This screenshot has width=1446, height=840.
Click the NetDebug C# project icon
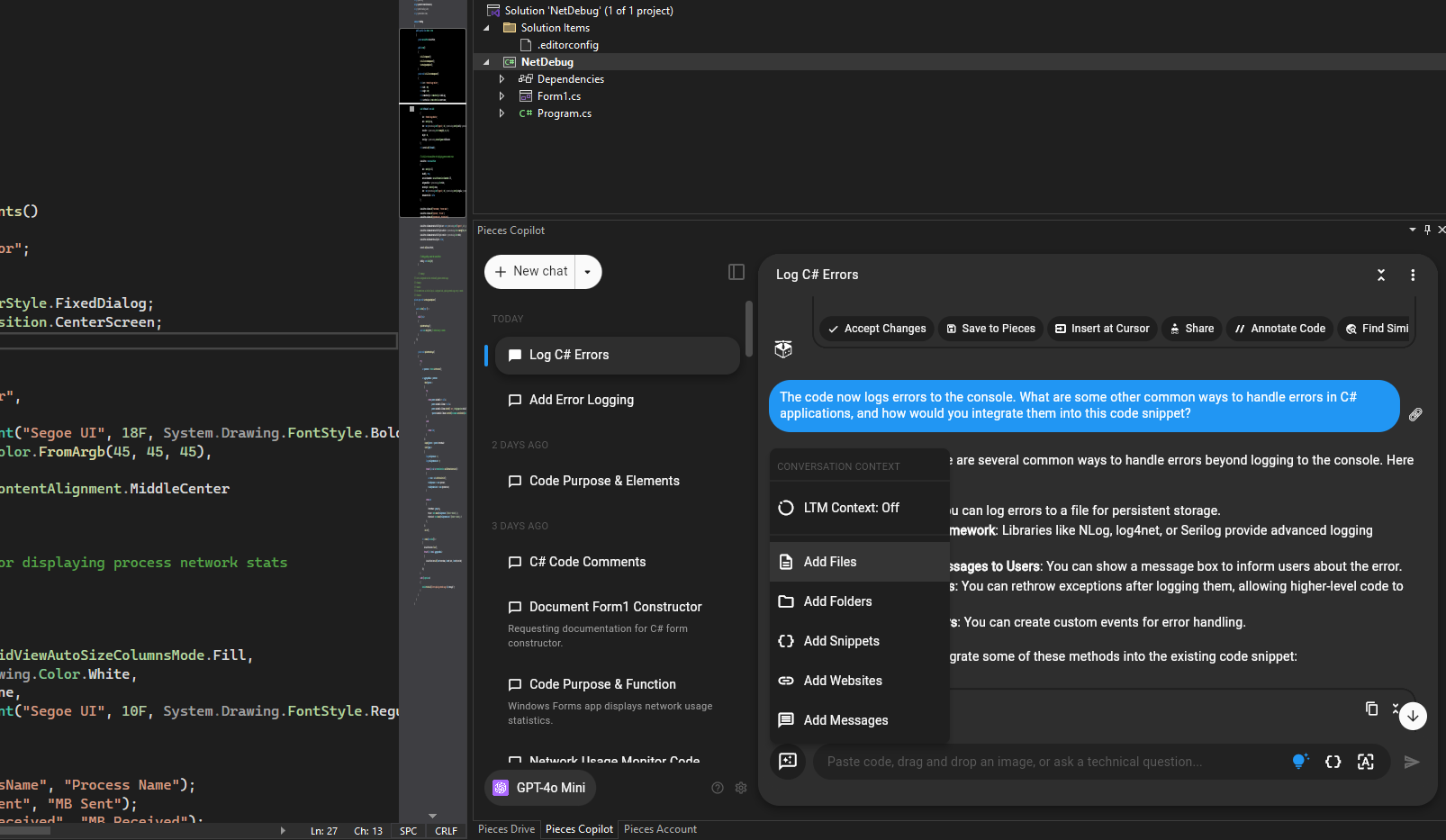coord(510,62)
